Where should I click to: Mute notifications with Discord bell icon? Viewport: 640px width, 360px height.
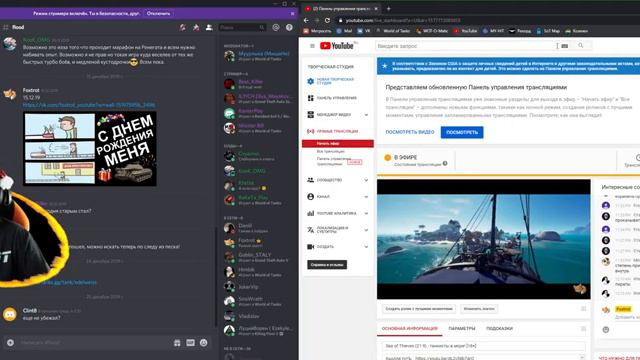click(183, 27)
